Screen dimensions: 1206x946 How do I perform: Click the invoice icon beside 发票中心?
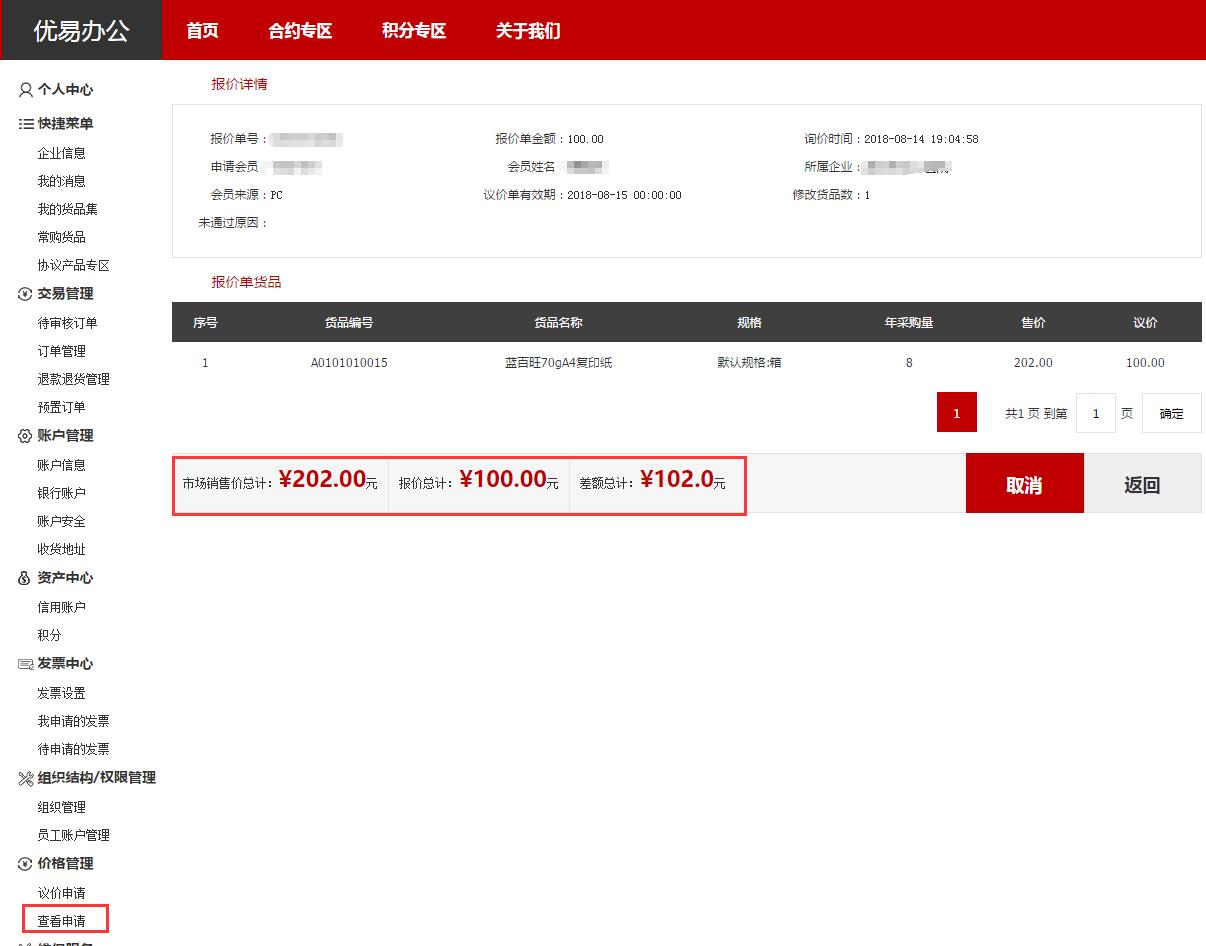coord(26,664)
